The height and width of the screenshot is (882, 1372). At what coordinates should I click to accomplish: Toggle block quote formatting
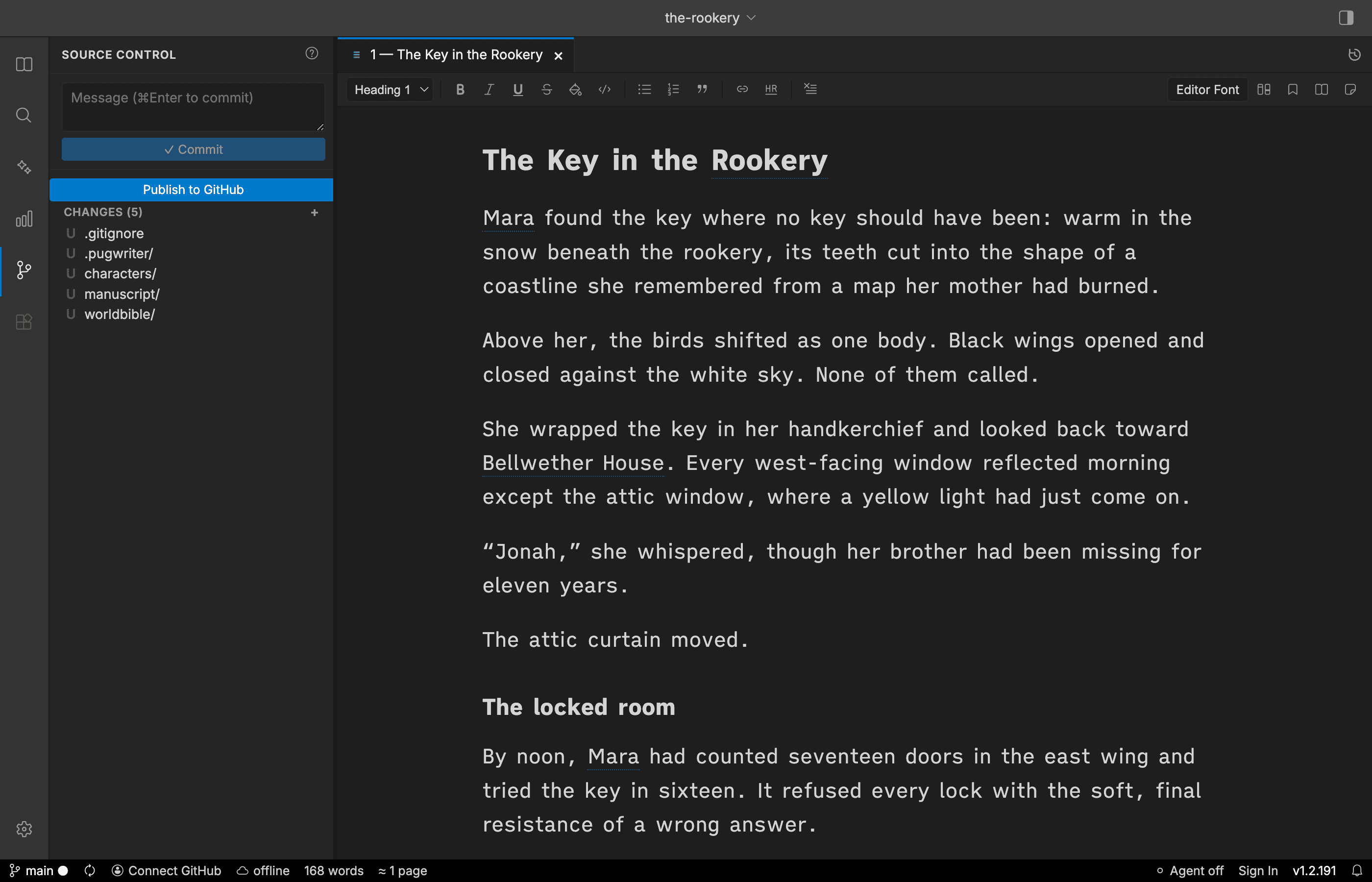[x=702, y=89]
